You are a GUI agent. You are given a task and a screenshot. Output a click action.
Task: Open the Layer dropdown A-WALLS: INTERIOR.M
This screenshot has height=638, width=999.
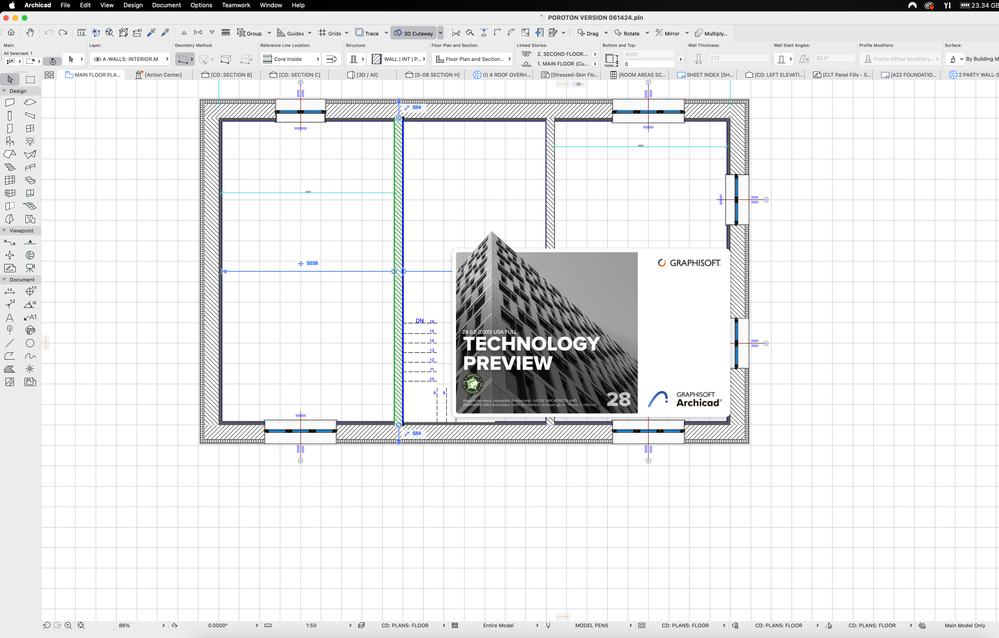pyautogui.click(x=131, y=59)
